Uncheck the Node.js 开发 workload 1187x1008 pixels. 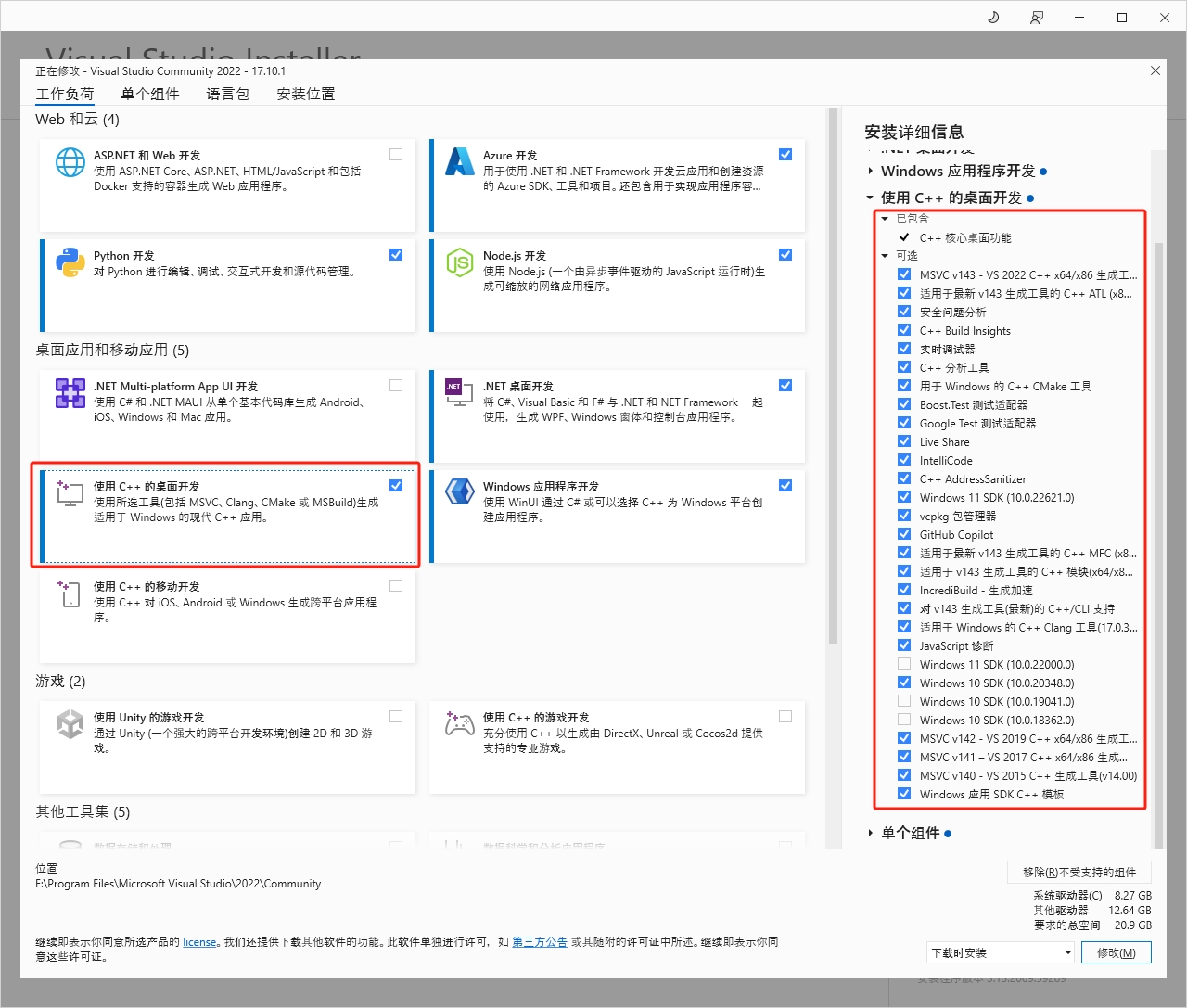(785, 255)
